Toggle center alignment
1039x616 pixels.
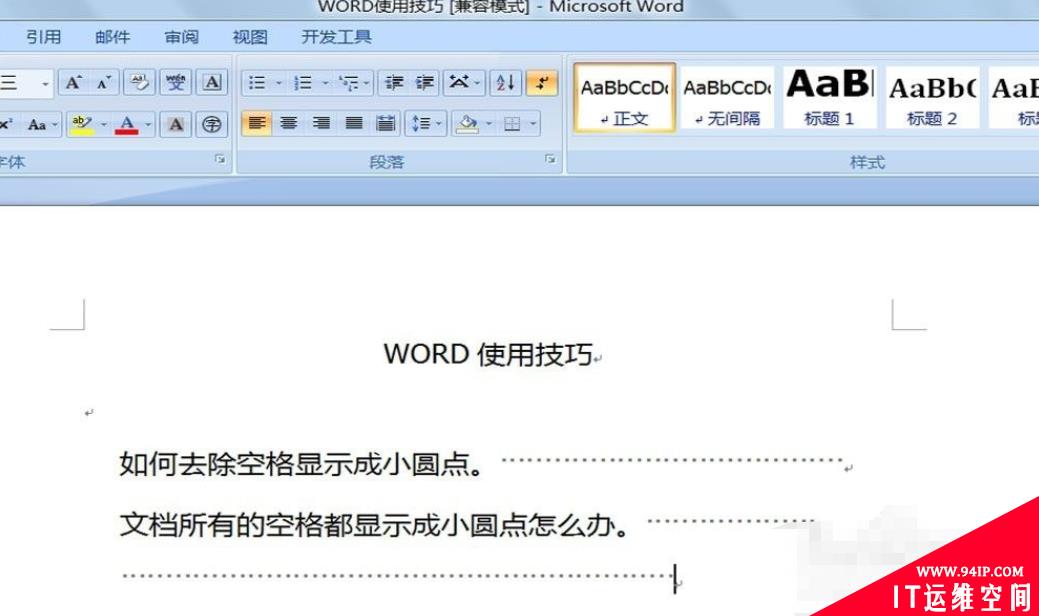[x=289, y=123]
